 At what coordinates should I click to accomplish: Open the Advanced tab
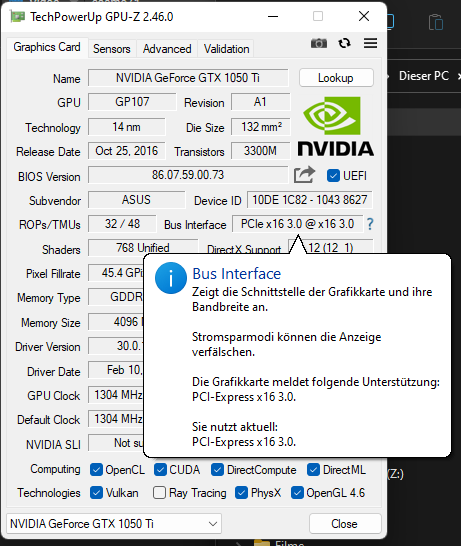tap(167, 49)
